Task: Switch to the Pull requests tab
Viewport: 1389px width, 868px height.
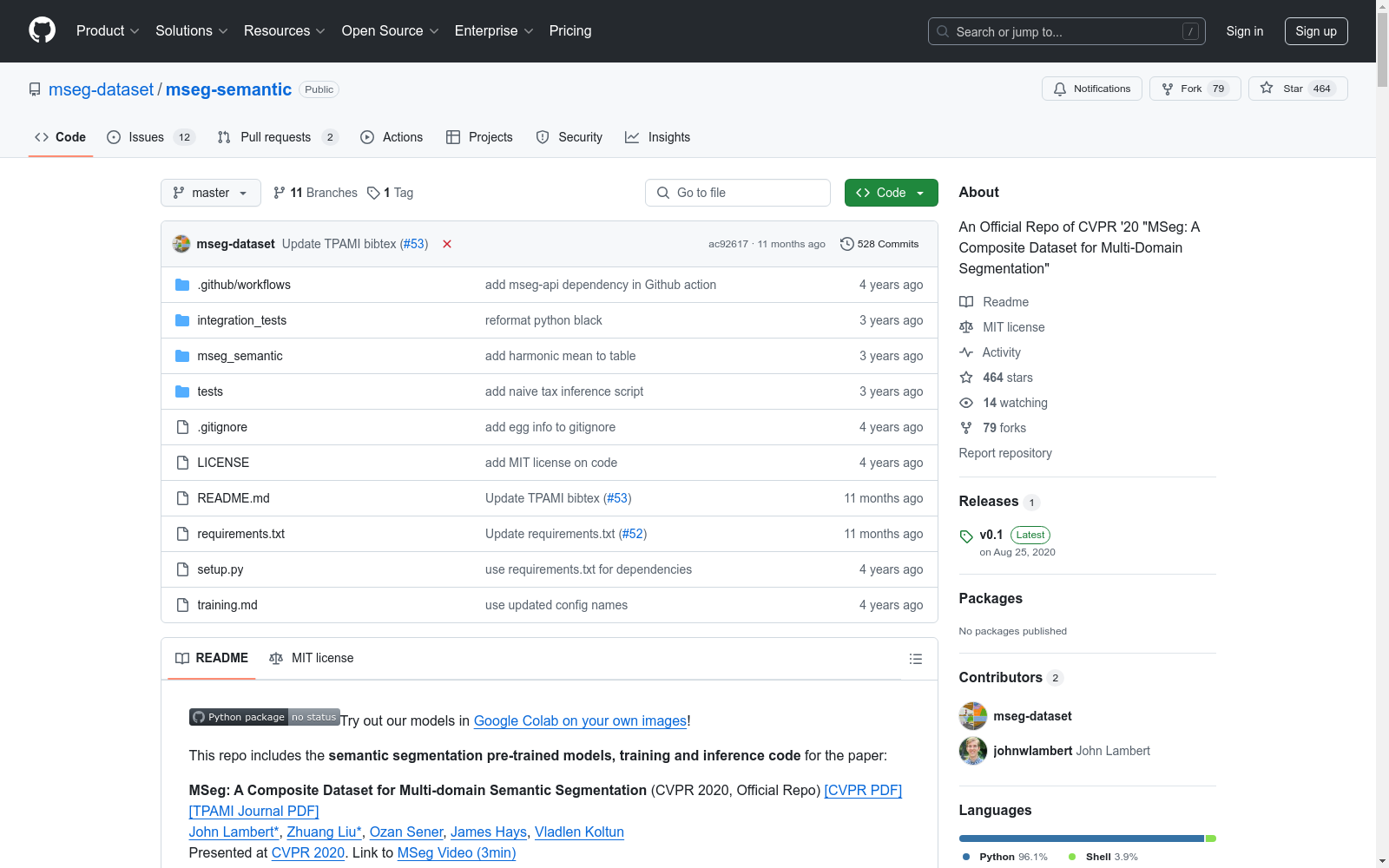Action: coord(278,137)
